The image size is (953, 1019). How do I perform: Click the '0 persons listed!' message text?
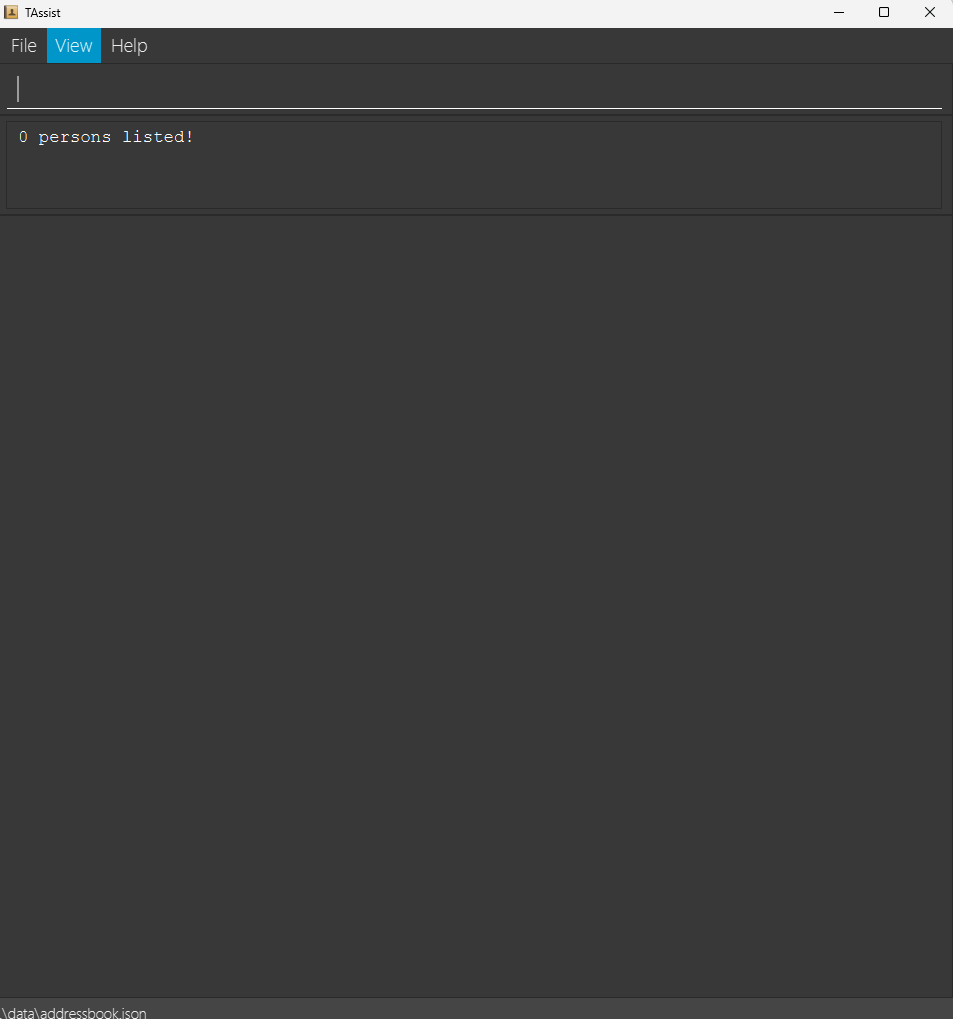click(106, 137)
